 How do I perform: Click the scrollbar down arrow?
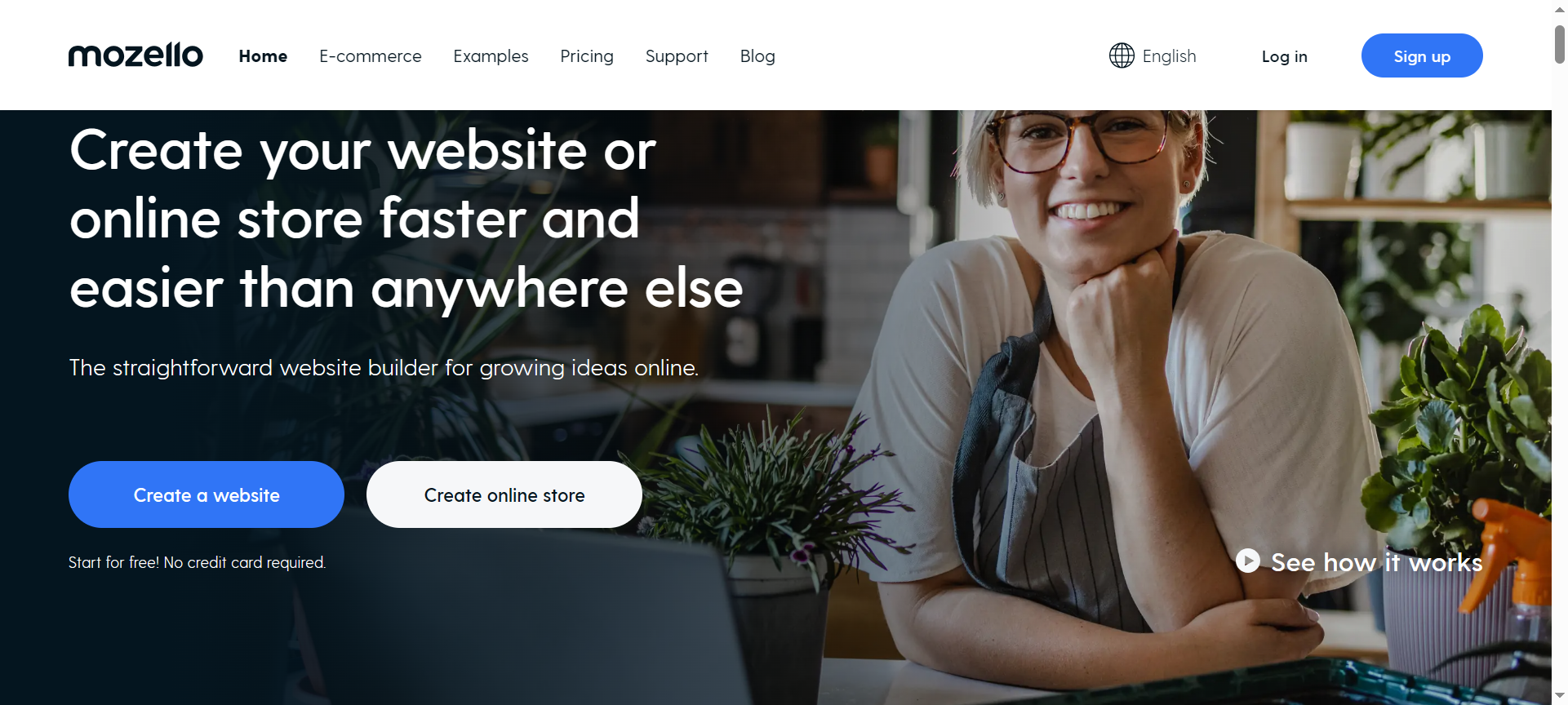1560,695
